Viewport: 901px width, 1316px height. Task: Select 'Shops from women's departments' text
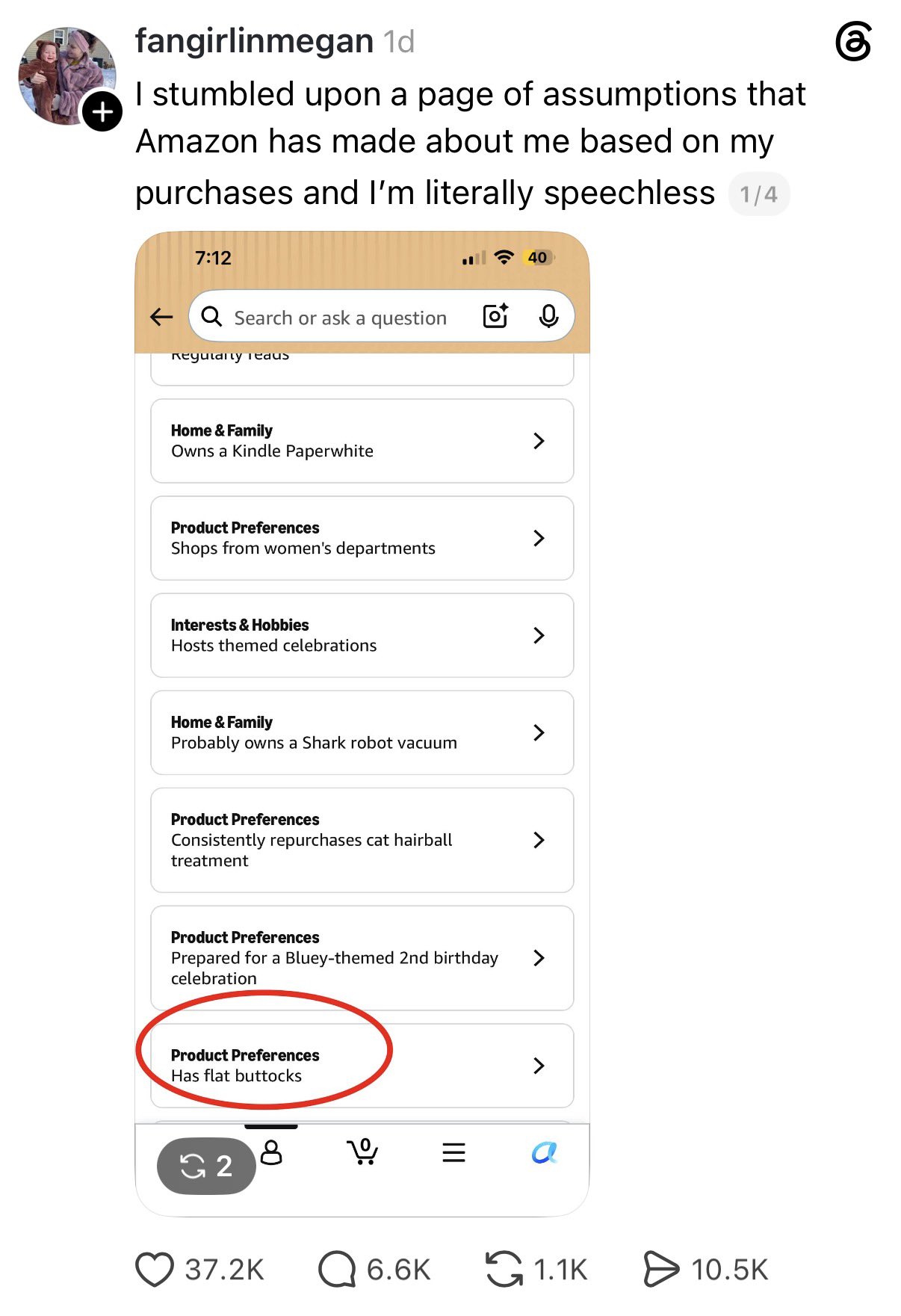pos(303,549)
